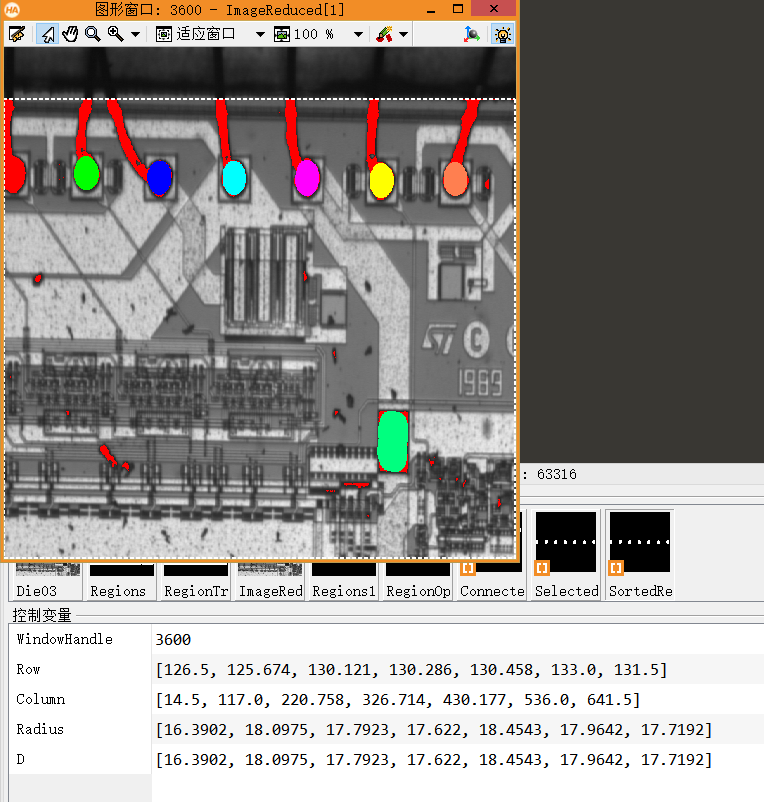Select the Regions iconic variable
The height and width of the screenshot is (802, 764).
click(x=118, y=591)
